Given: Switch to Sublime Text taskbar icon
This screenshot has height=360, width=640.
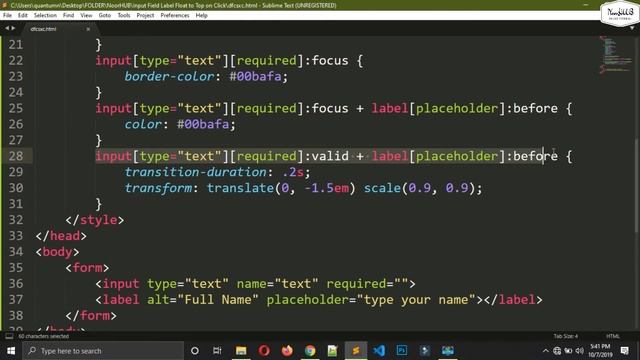Looking at the screenshot, I should click(356, 351).
